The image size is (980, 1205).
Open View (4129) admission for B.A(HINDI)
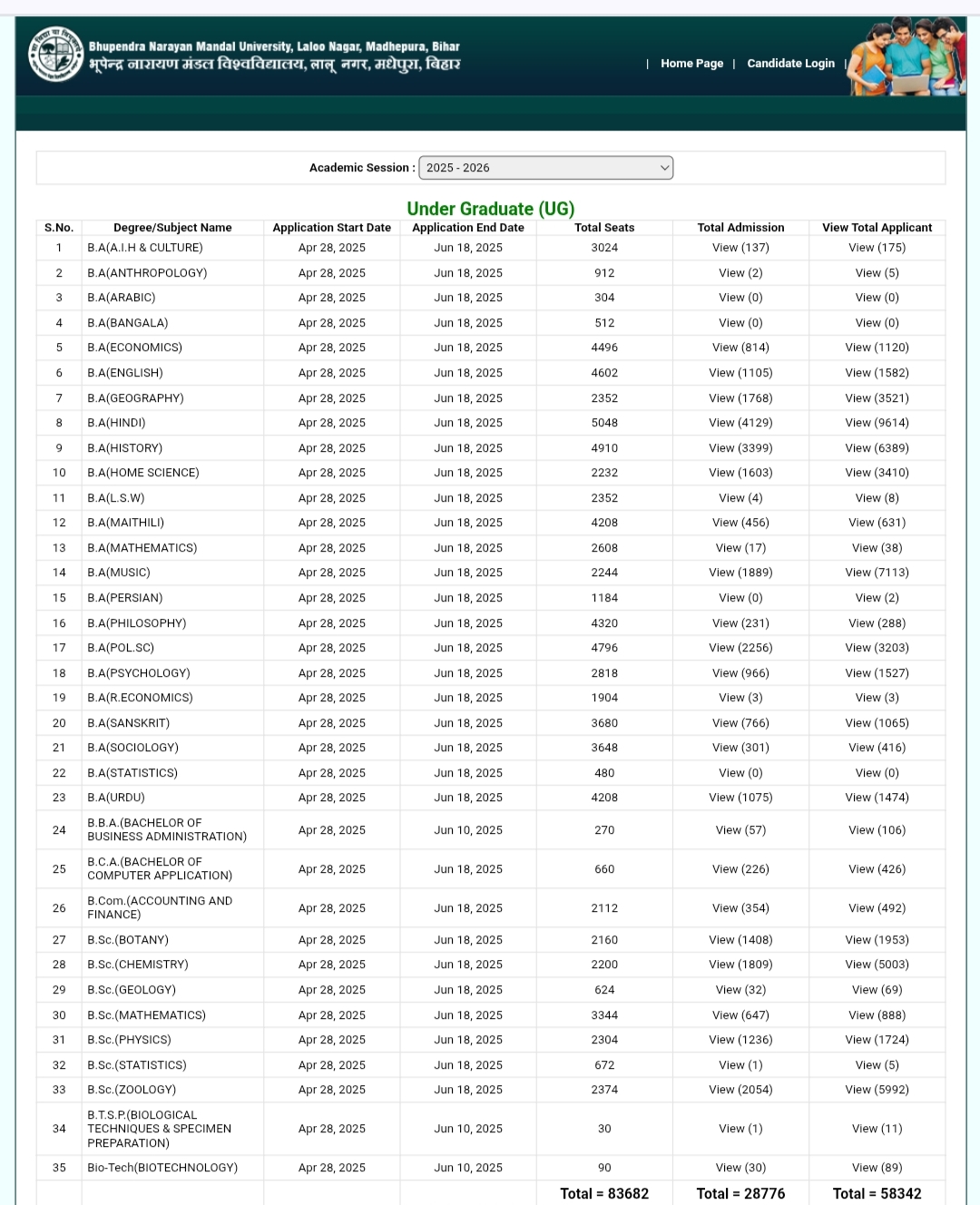(x=740, y=423)
